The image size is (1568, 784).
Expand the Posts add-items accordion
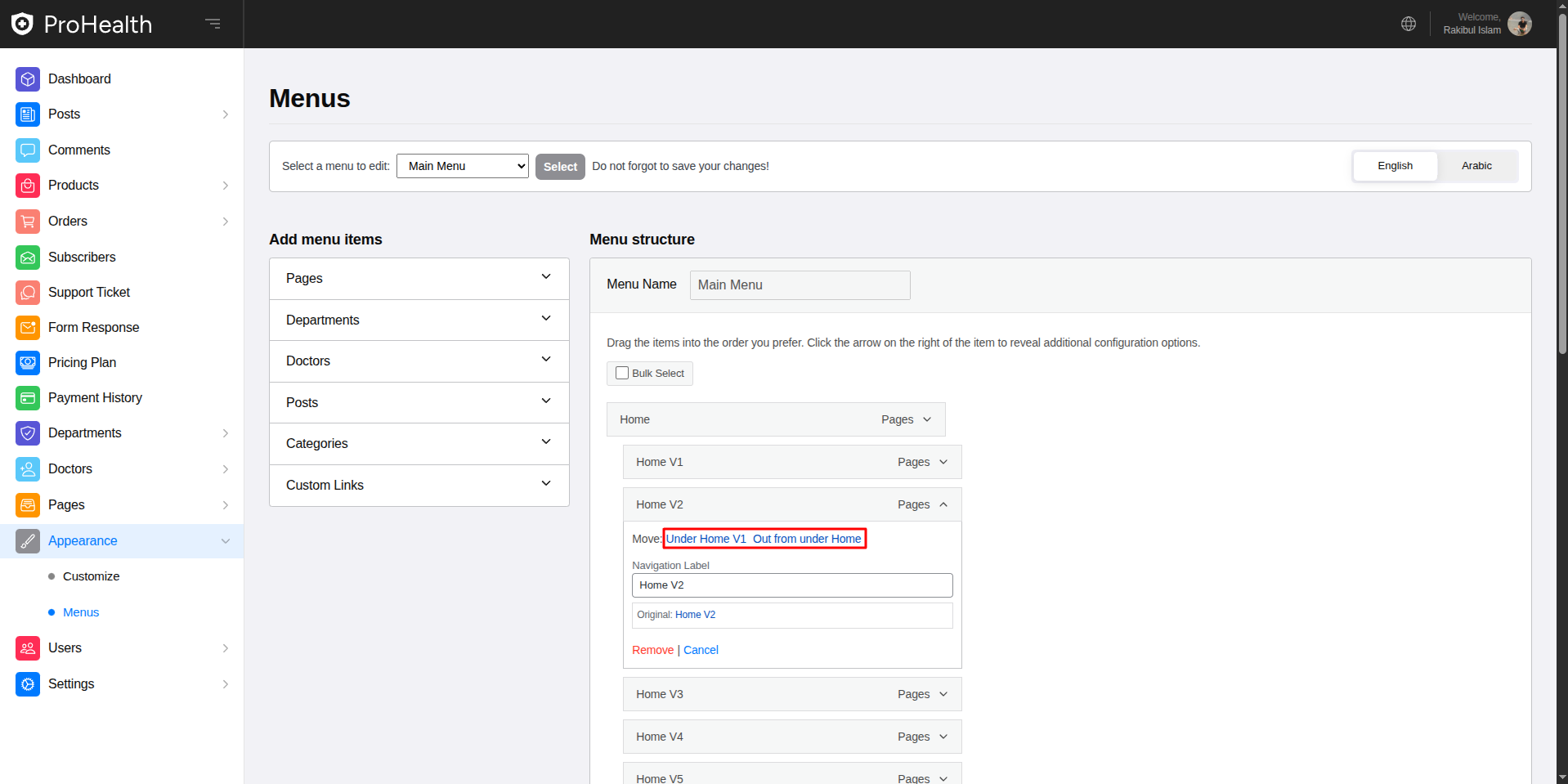click(x=419, y=403)
